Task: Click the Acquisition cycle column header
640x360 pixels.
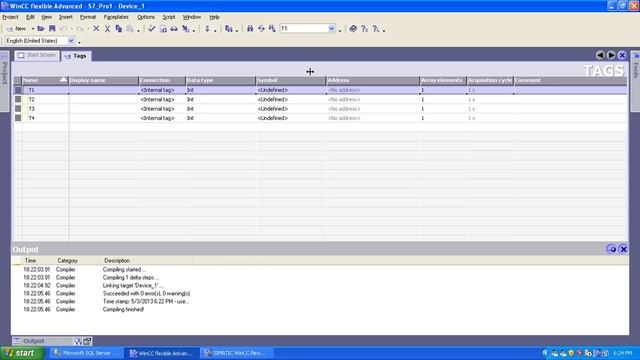Action: 490,80
